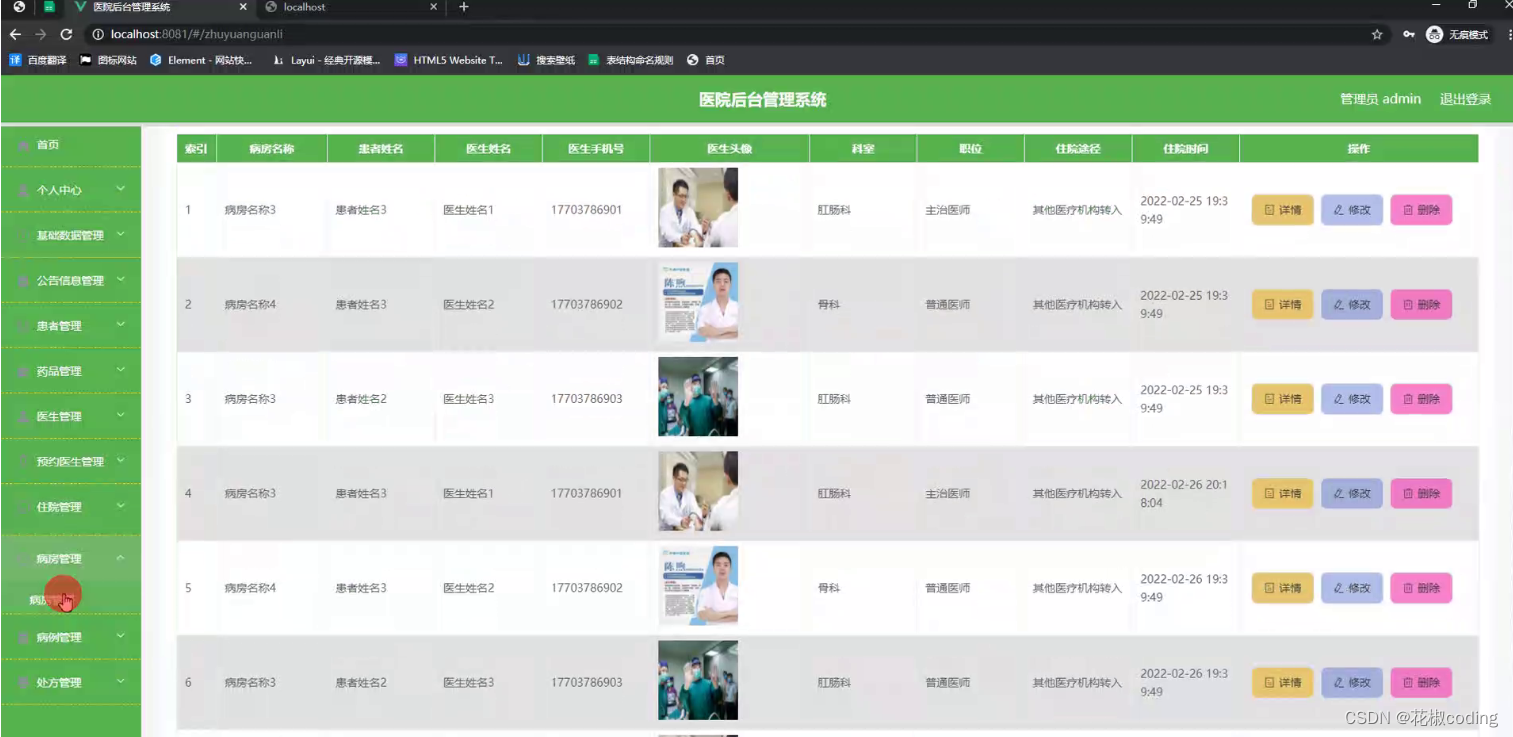Click the doctor photo in index 3 row
Image resolution: width=1513 pixels, height=737 pixels.
(x=698, y=396)
